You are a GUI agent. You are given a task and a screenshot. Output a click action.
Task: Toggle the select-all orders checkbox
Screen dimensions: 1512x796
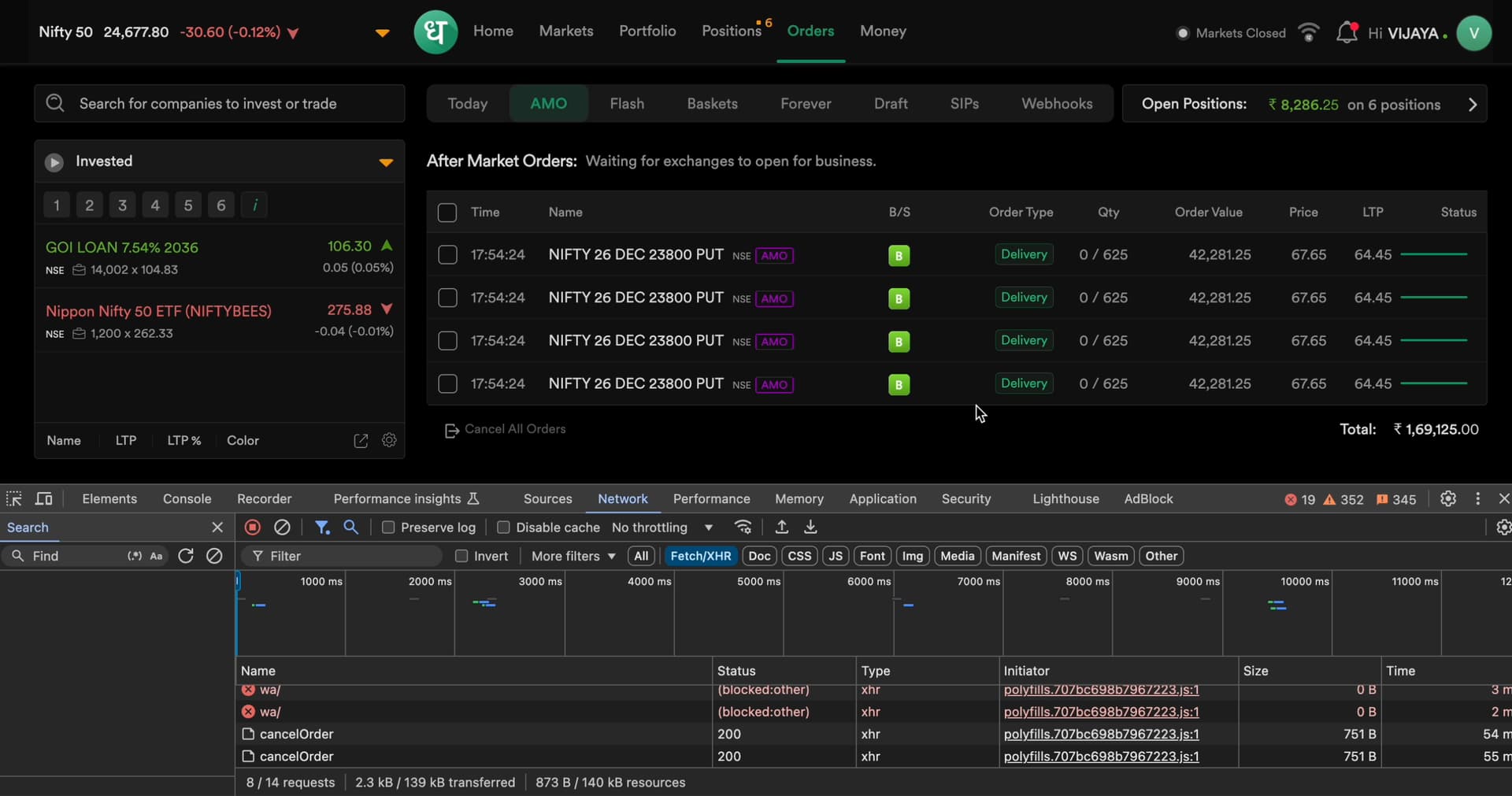[447, 213]
